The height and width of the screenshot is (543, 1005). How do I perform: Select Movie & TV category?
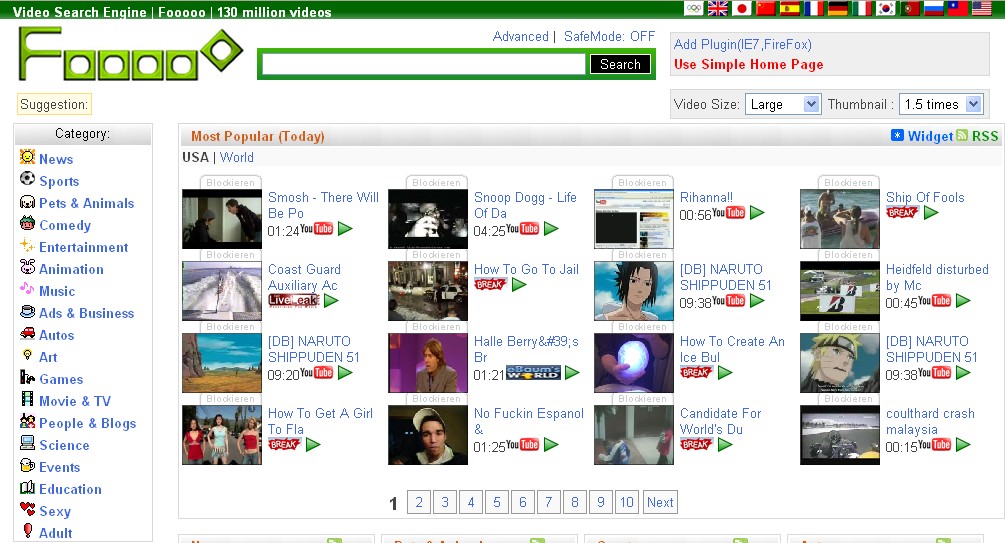[75, 401]
